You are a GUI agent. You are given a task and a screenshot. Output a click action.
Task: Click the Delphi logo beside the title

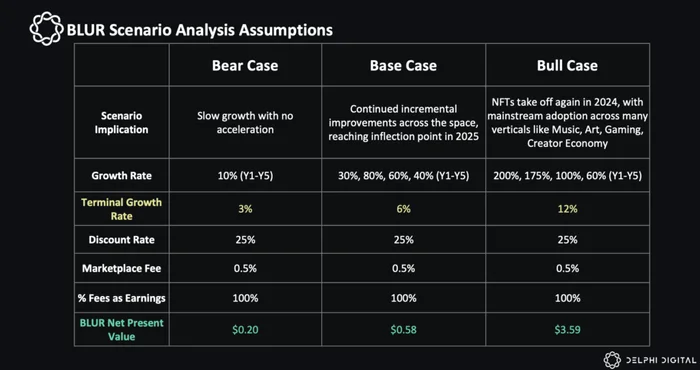46,29
